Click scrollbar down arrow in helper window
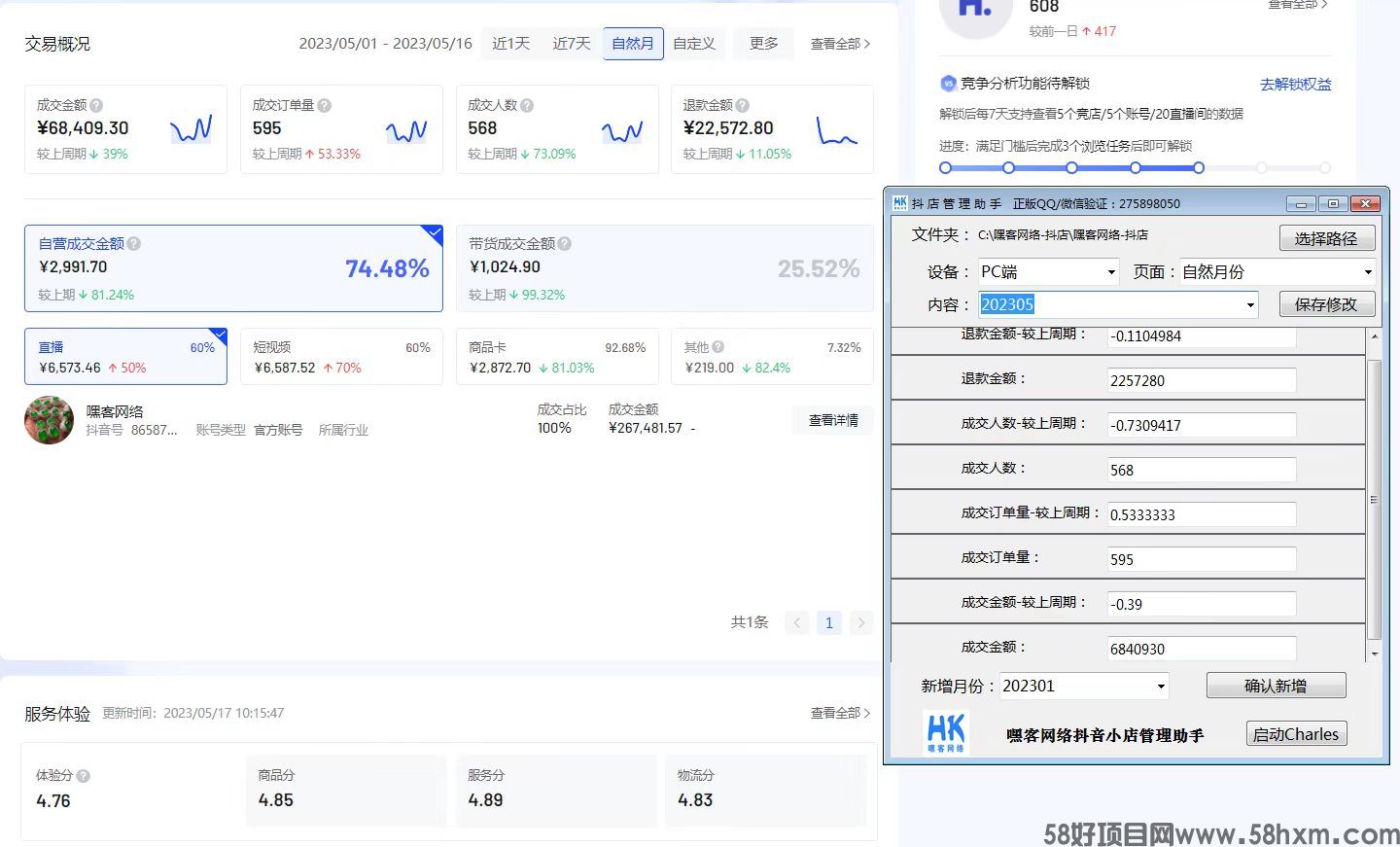Image resolution: width=1400 pixels, height=847 pixels. [1374, 654]
